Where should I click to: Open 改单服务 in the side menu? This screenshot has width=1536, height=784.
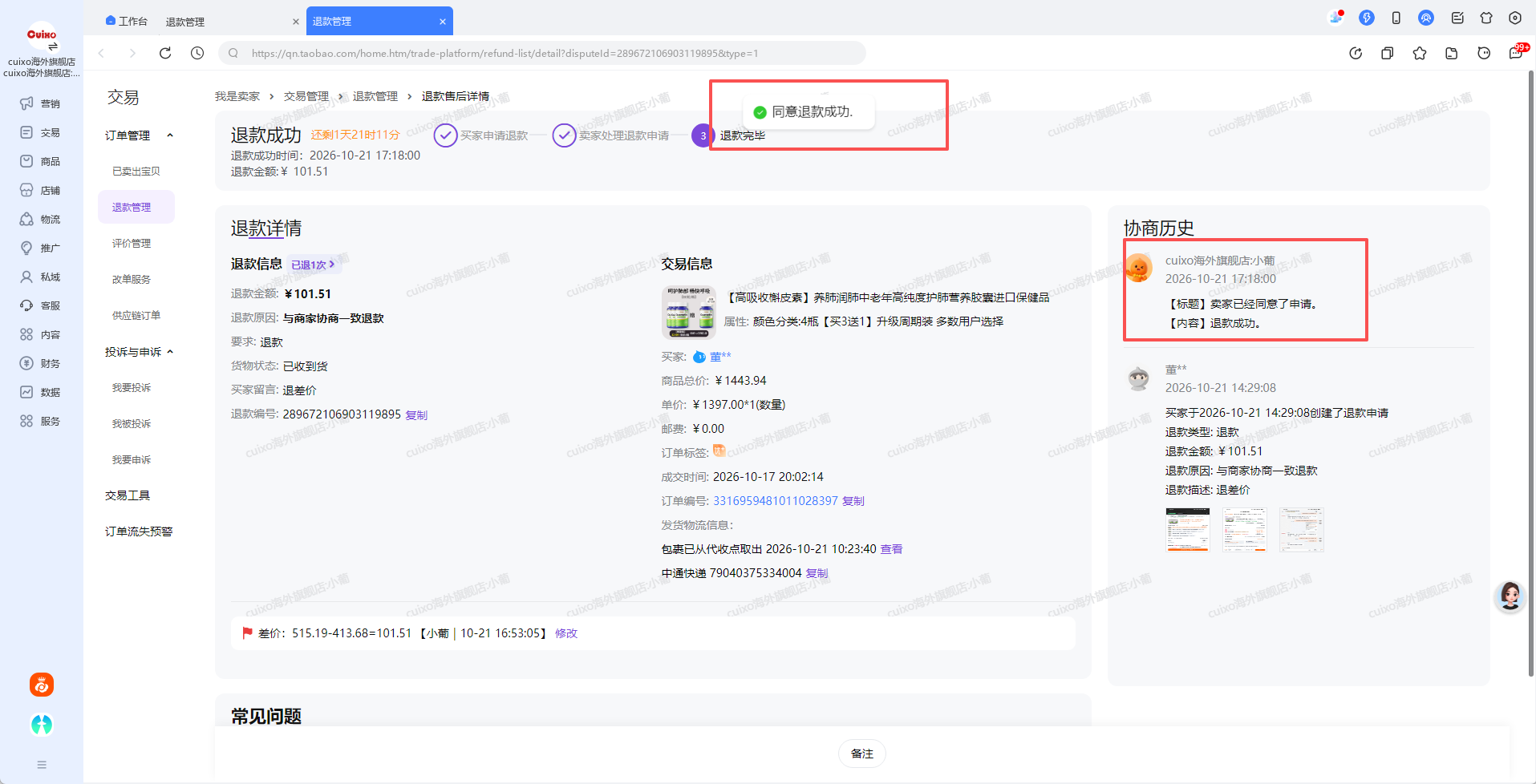click(132, 280)
